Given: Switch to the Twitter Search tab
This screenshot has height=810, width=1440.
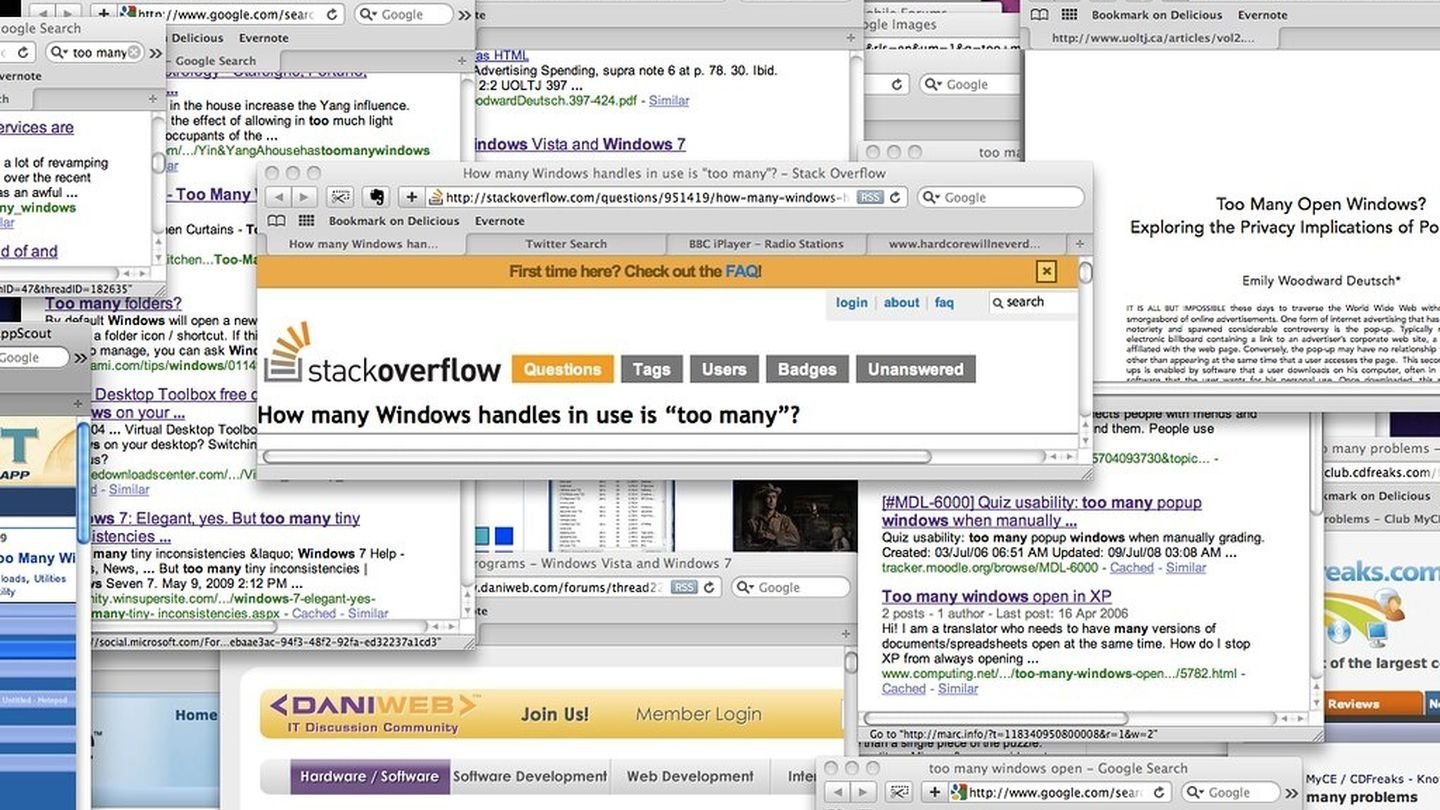Looking at the screenshot, I should [x=566, y=244].
